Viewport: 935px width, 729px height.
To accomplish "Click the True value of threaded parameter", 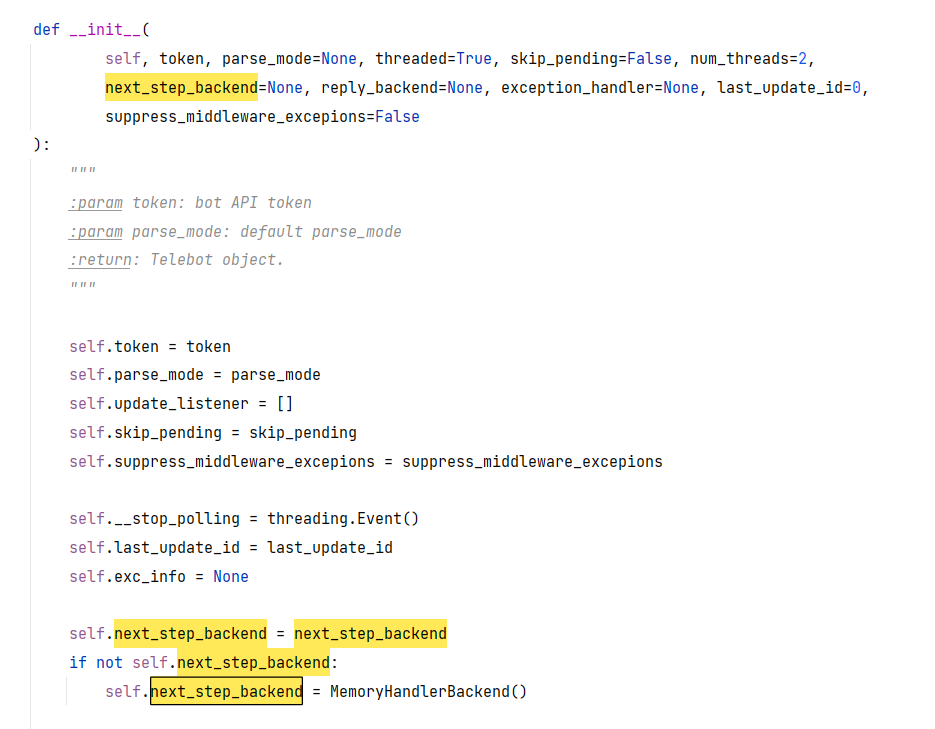I will [470, 58].
